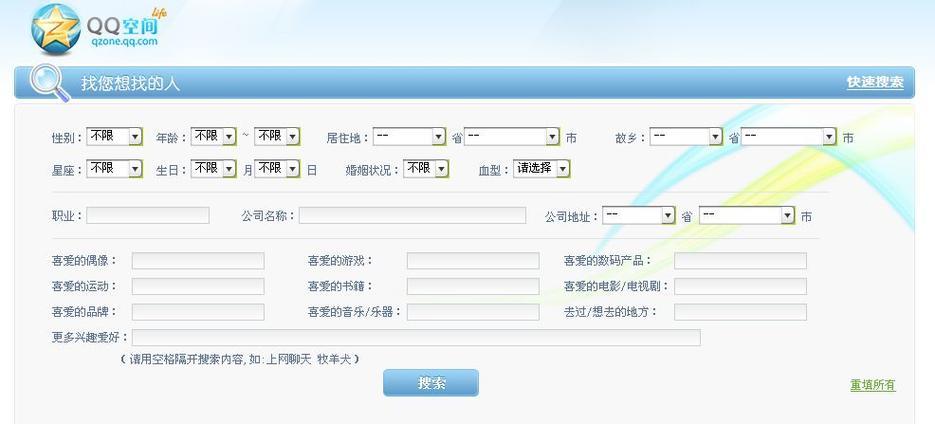Viewport: 935px width, 424px height.
Task: Open 故乡 city dropdown
Action: coord(789,137)
